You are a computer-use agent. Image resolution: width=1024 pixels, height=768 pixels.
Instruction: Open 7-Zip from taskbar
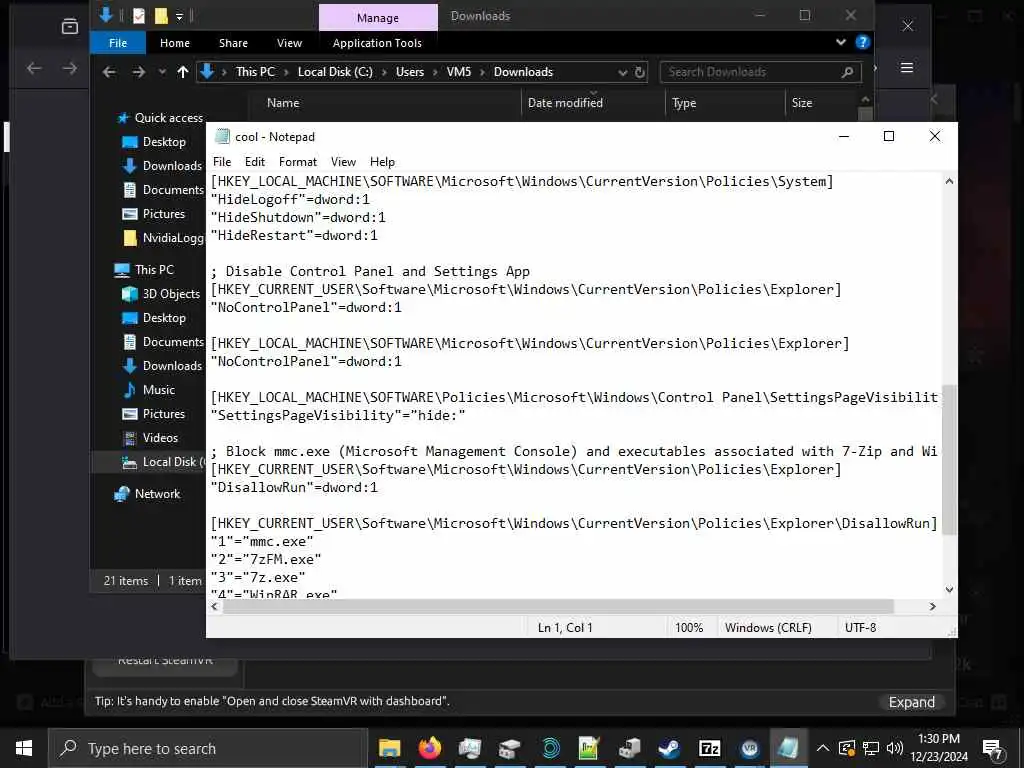[709, 748]
